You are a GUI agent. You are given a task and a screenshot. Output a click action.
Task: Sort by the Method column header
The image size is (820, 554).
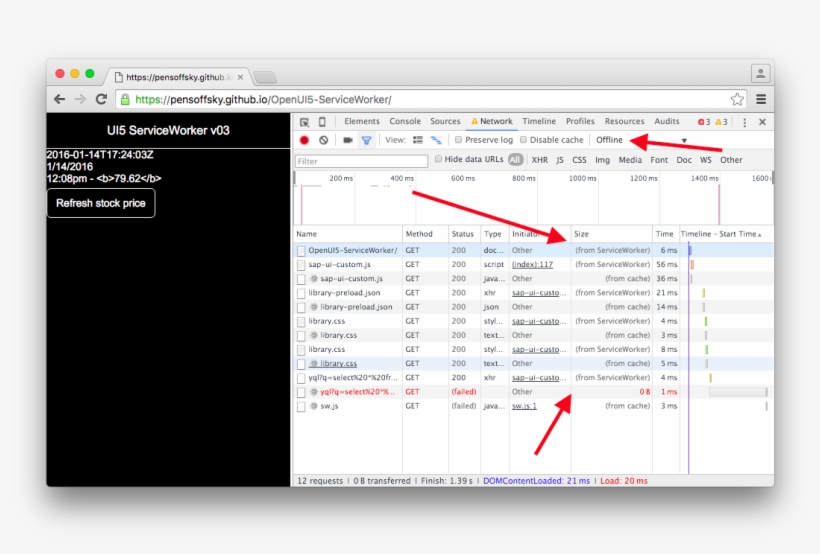tap(425, 234)
